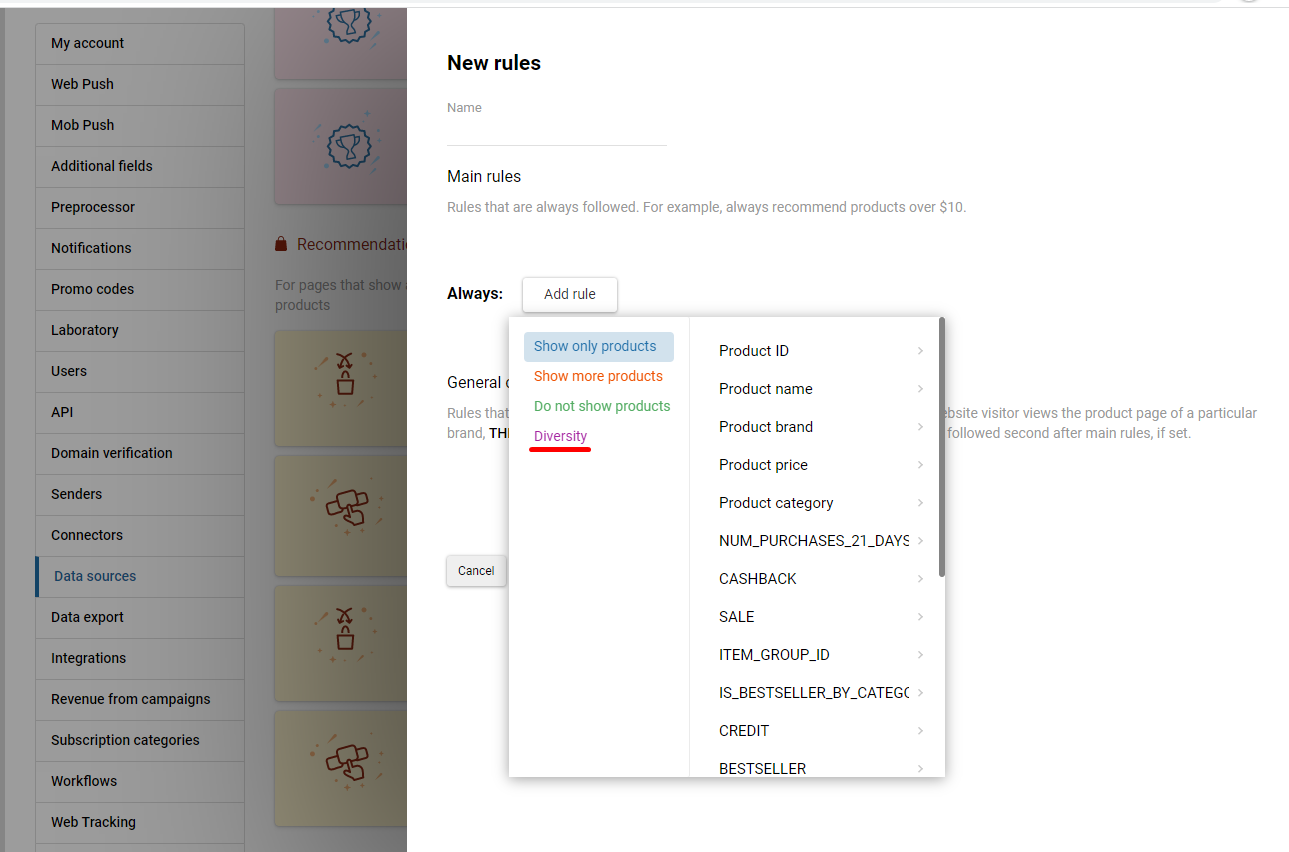This screenshot has width=1289, height=852.
Task: Click the lock icon beside Recommendations heading
Action: click(281, 244)
